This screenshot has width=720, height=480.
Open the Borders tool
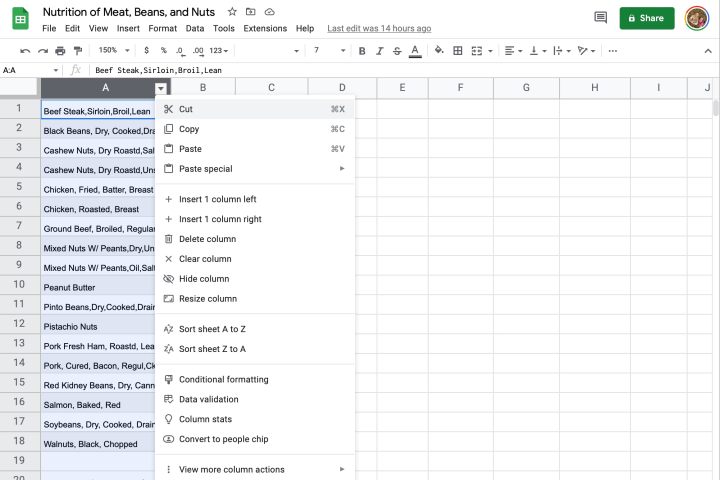(458, 51)
